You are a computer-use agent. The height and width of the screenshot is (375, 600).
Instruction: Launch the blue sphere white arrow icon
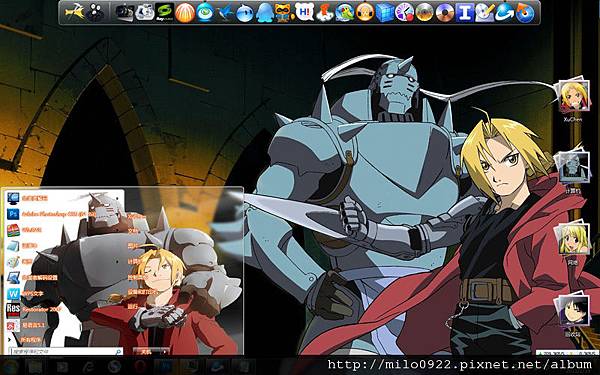coord(505,13)
